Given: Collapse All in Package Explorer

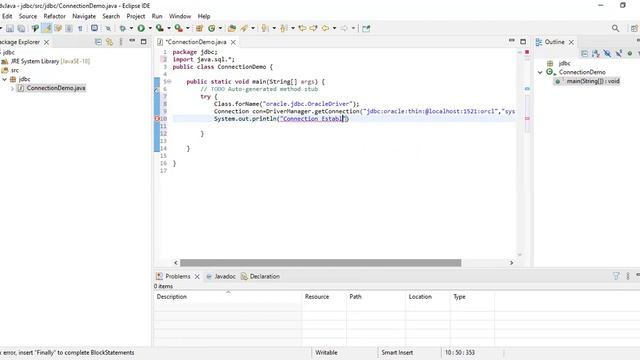Looking at the screenshot, I should tap(98, 42).
